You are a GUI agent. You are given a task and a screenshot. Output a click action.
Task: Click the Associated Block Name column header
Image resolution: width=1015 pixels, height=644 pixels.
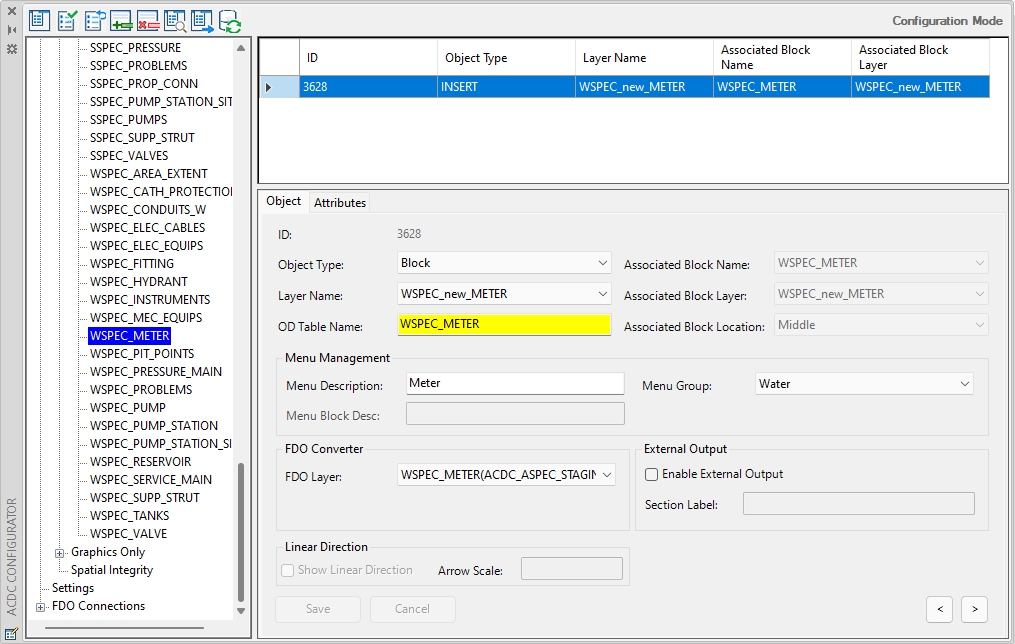(x=782, y=58)
